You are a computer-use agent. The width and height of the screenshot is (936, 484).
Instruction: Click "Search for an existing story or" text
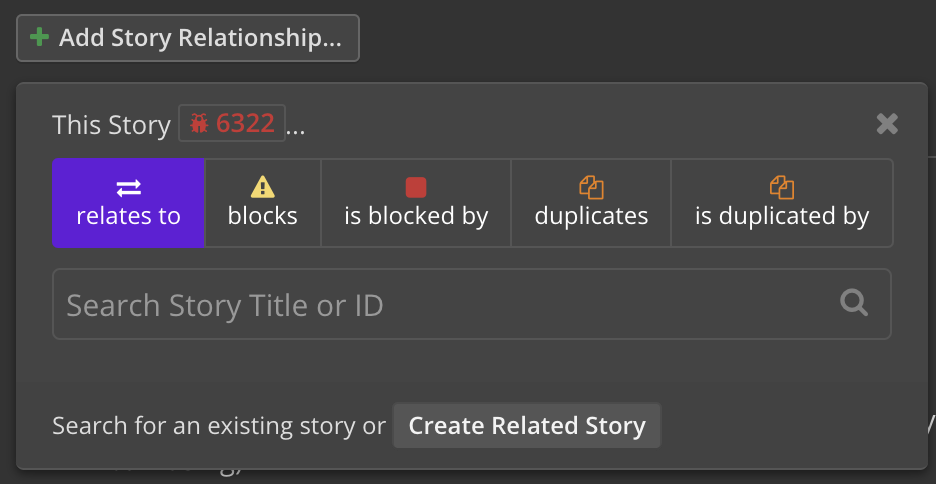219,426
